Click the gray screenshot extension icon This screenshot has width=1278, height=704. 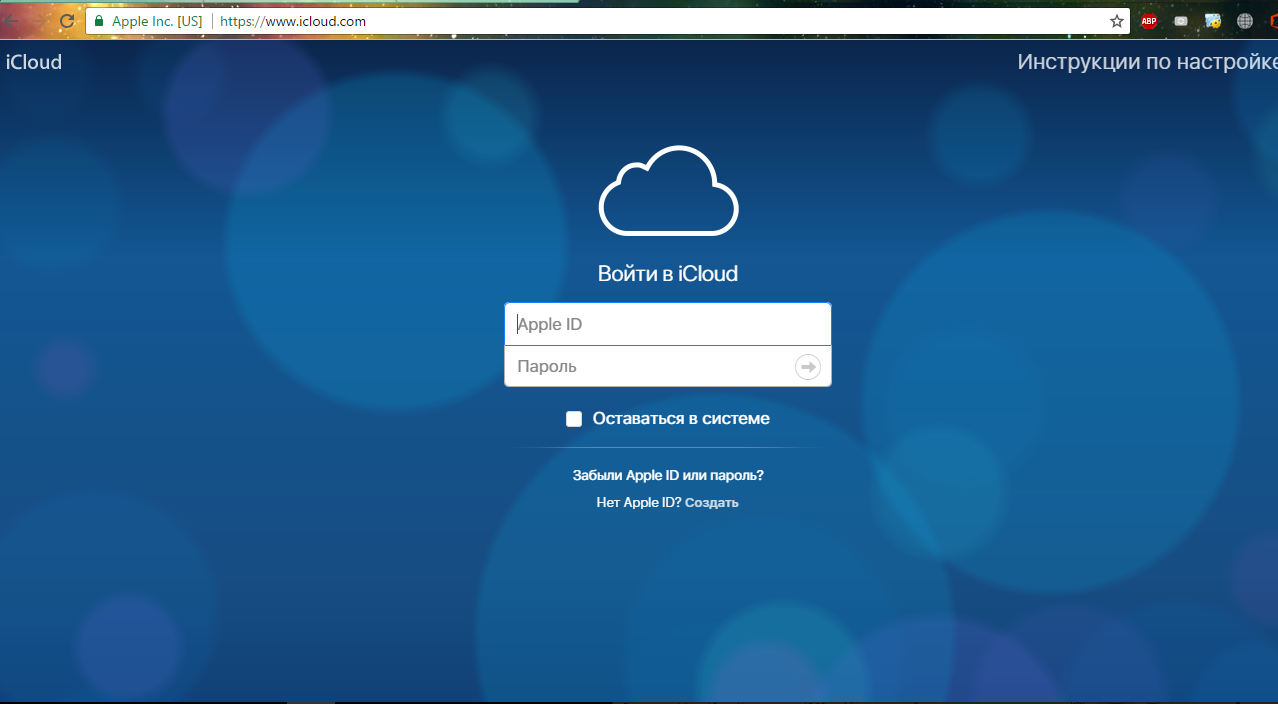[x=1181, y=21]
